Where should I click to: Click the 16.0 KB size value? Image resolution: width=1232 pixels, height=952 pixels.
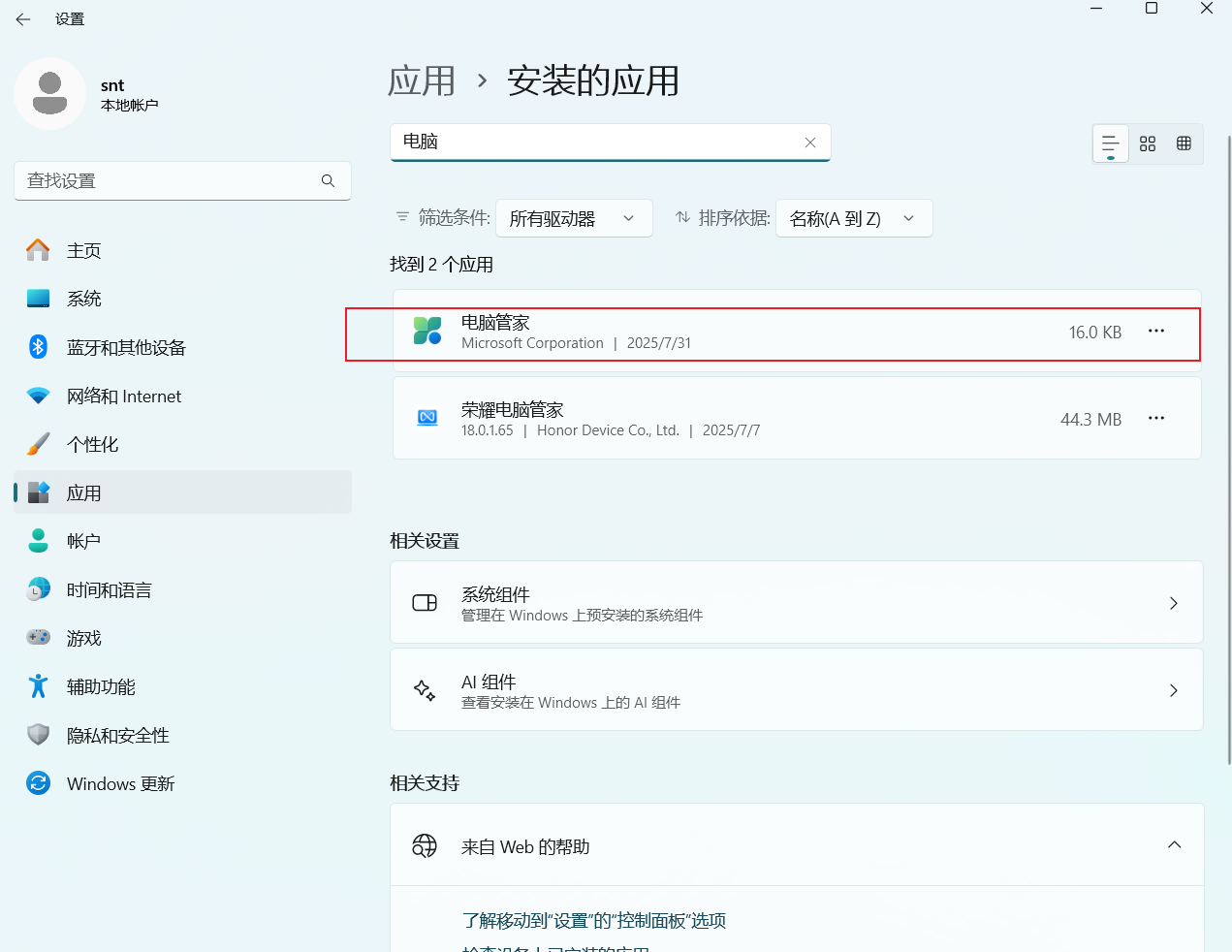tap(1095, 333)
